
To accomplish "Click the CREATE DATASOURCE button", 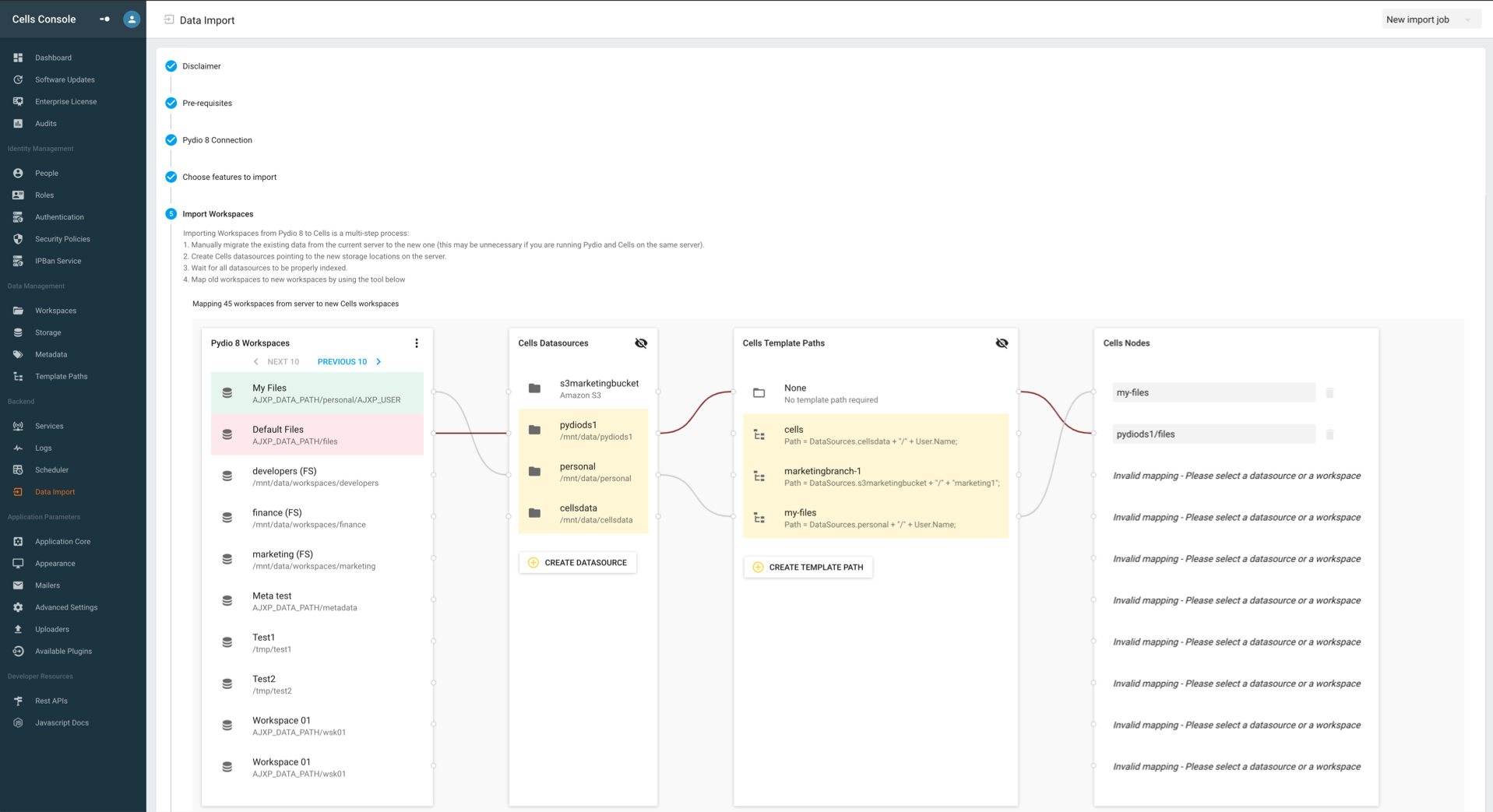I will click(x=578, y=563).
